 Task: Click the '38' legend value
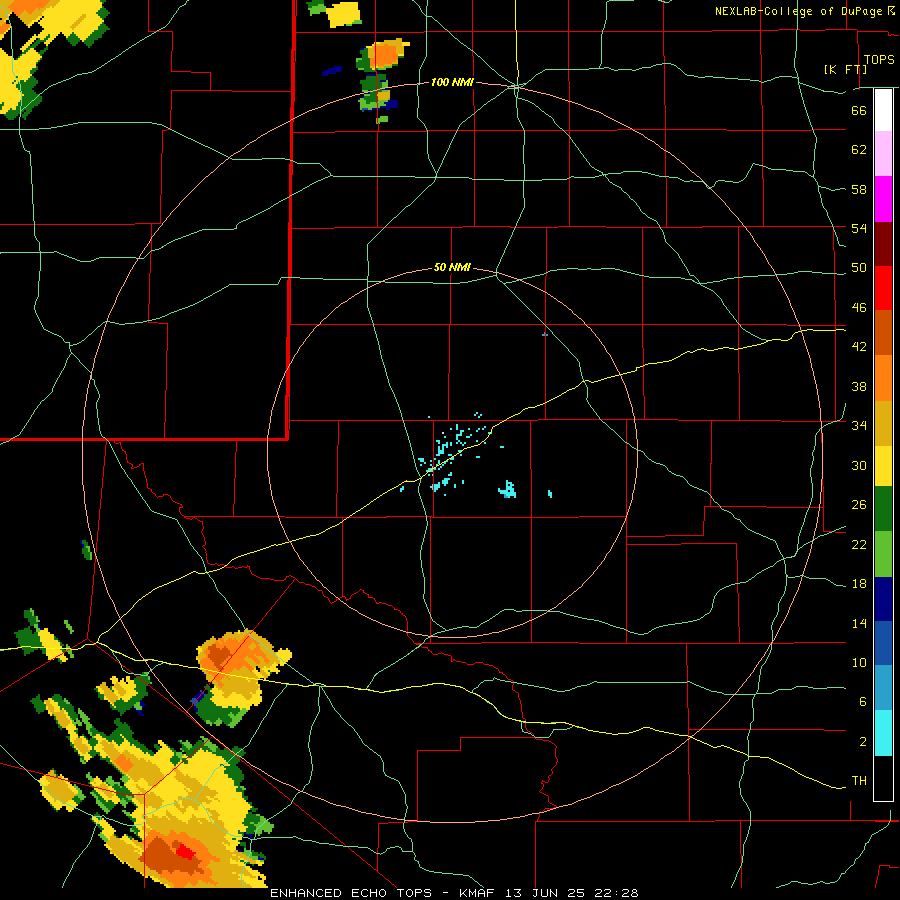click(x=859, y=386)
